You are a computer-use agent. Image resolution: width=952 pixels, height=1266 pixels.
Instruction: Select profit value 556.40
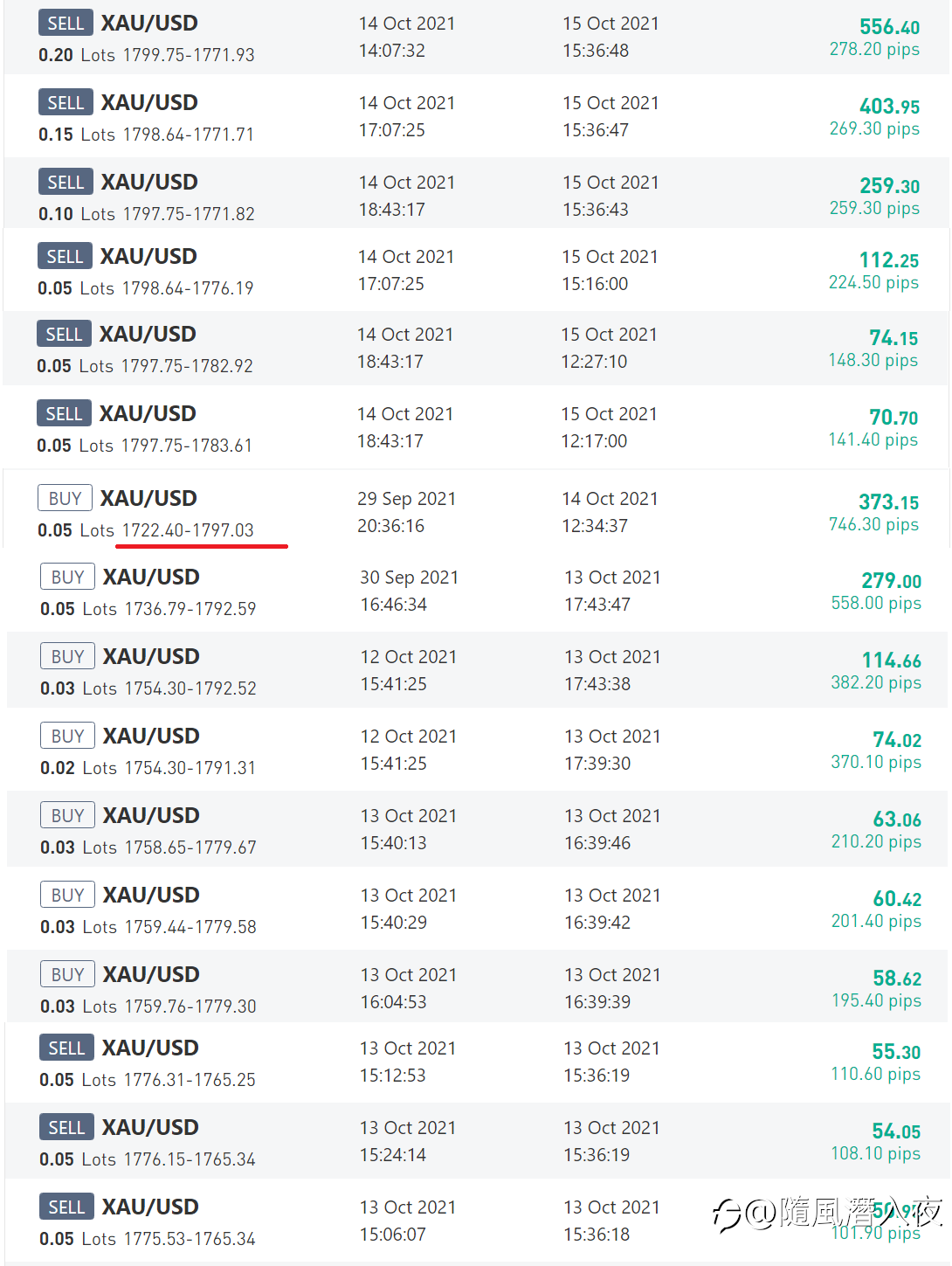(x=889, y=27)
